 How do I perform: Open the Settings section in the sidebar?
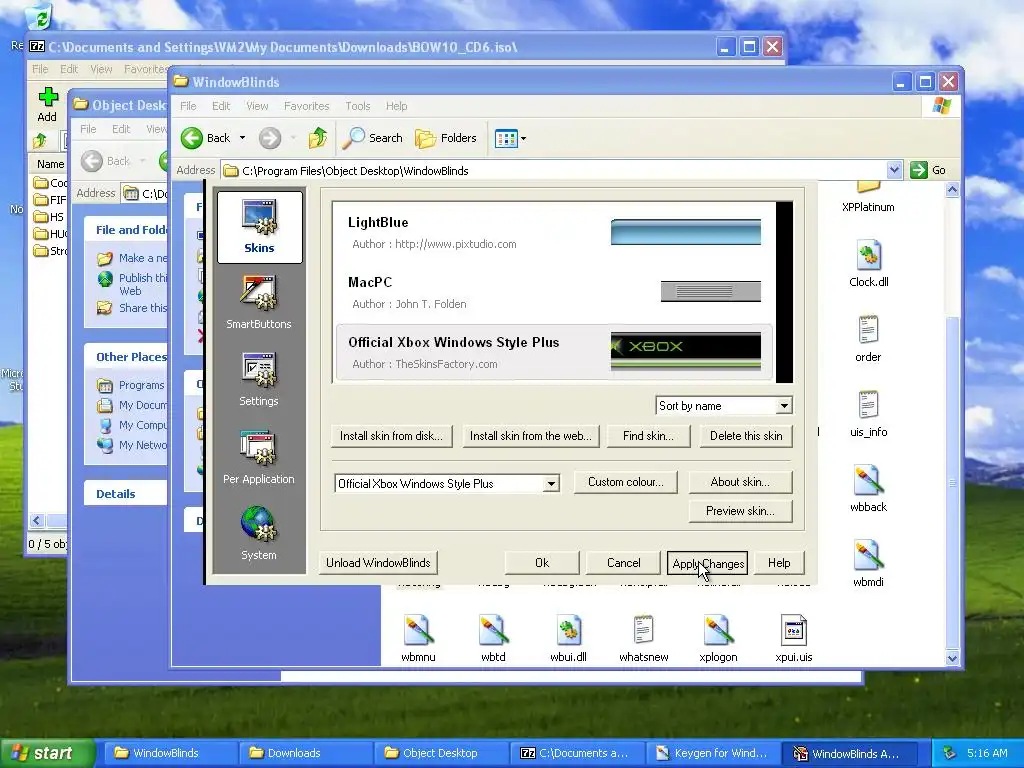pos(259,379)
